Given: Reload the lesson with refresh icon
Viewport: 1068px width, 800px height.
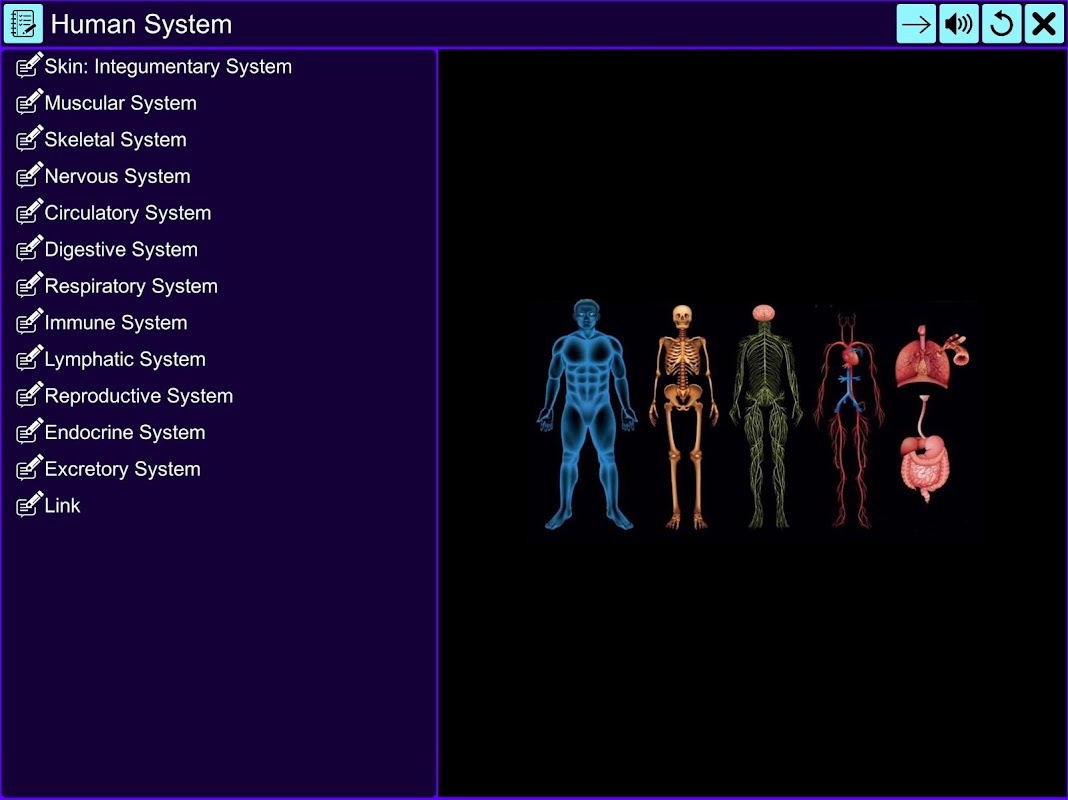Looking at the screenshot, I should pyautogui.click(x=1001, y=24).
